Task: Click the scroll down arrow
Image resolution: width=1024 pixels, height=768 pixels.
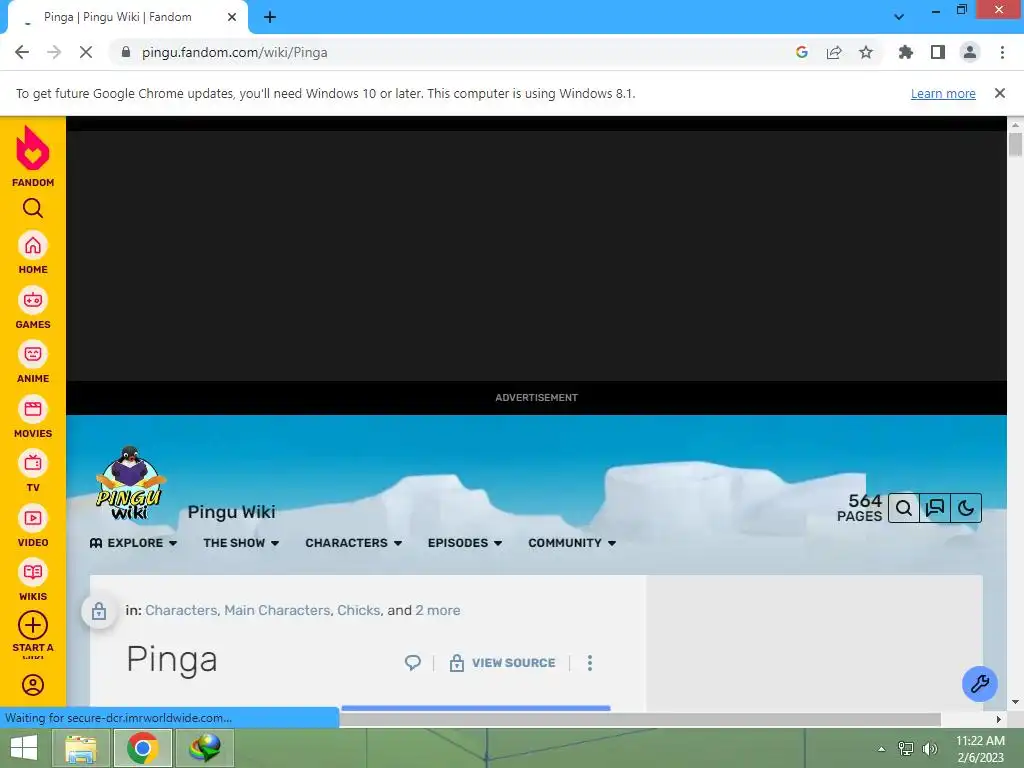Action: (1015, 703)
